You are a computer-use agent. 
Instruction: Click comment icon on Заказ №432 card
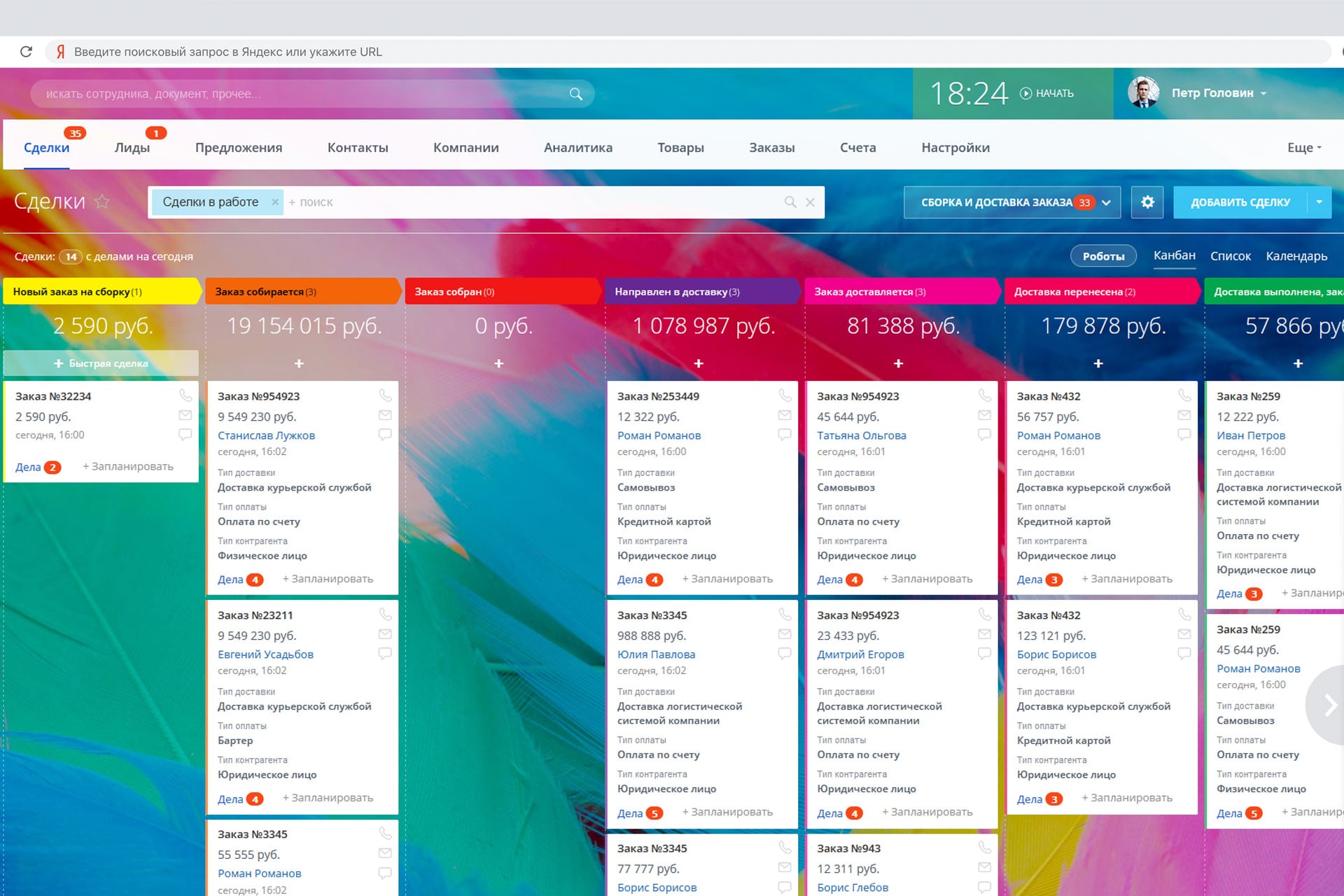coord(1184,434)
